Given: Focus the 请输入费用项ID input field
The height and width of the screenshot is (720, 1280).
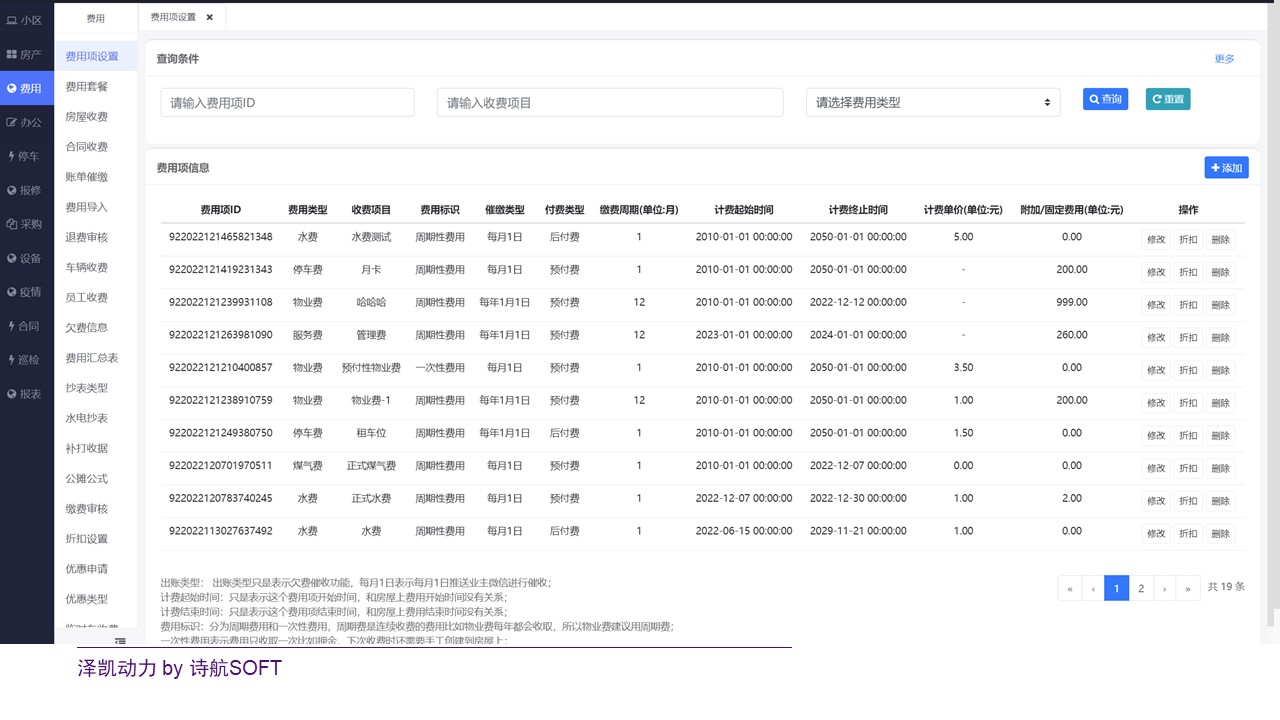Looking at the screenshot, I should (287, 102).
